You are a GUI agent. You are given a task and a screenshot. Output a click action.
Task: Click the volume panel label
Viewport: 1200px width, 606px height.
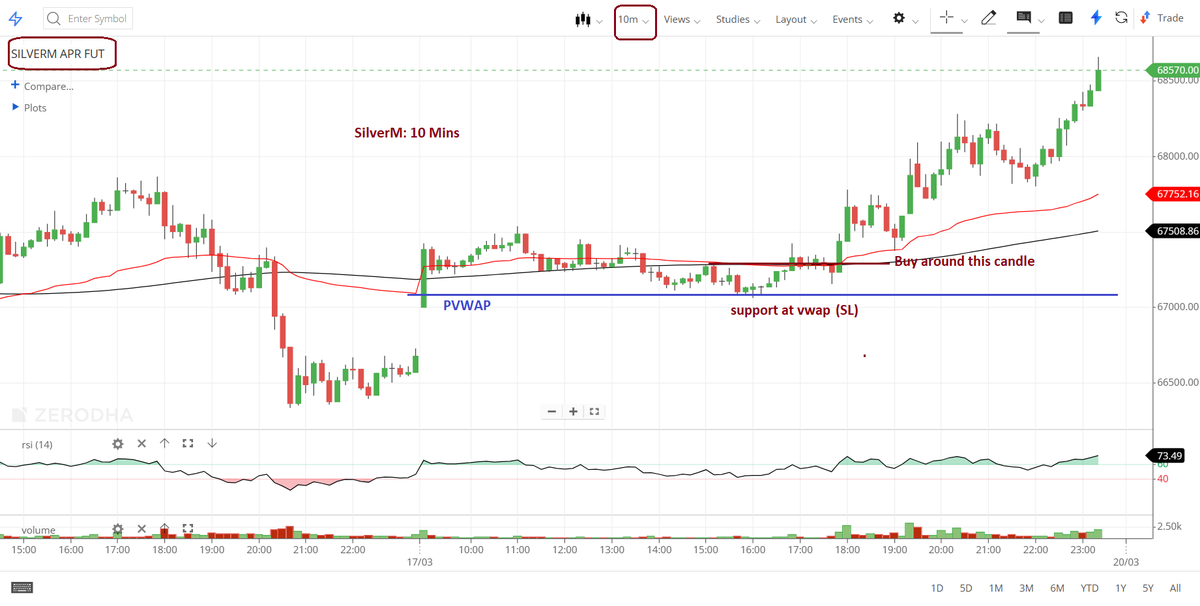[38, 530]
